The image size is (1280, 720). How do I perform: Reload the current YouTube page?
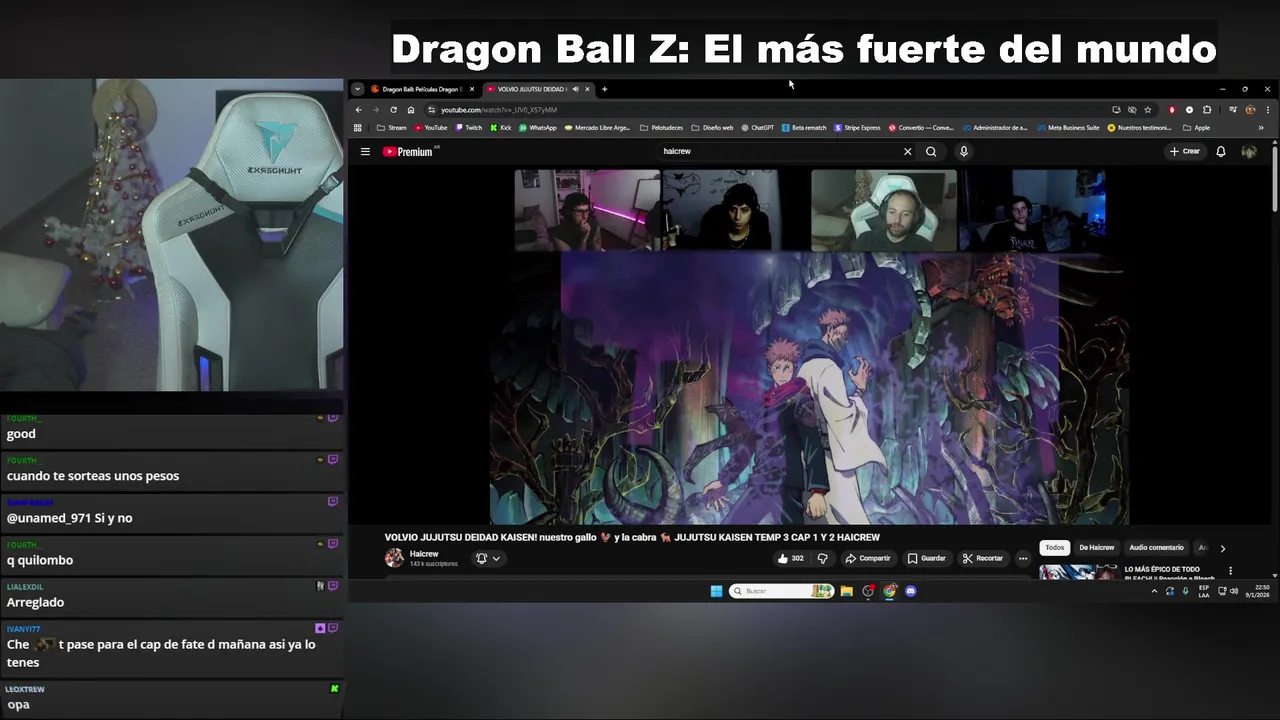coord(393,110)
